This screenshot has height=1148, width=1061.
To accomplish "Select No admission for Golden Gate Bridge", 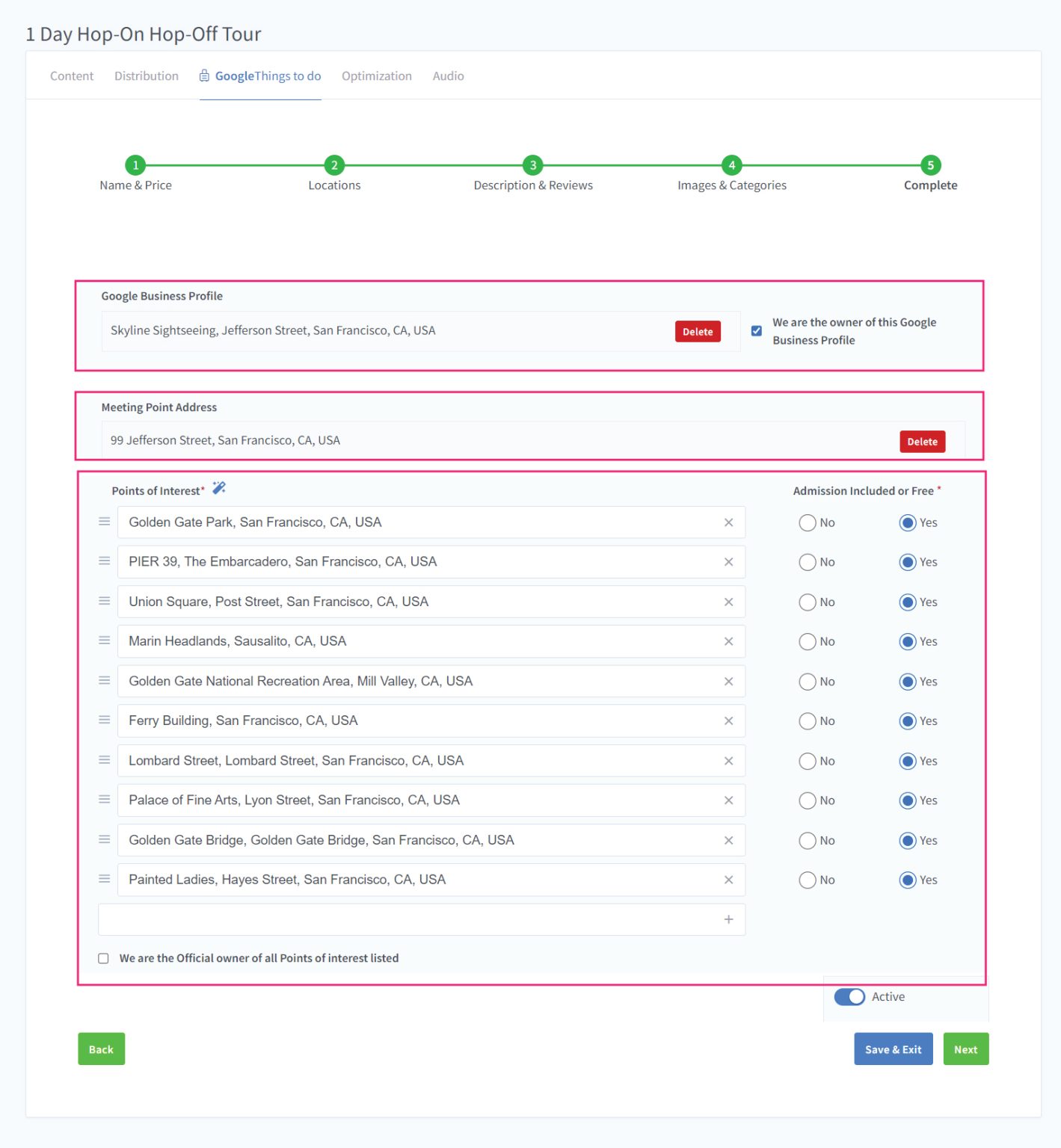I will [x=808, y=841].
